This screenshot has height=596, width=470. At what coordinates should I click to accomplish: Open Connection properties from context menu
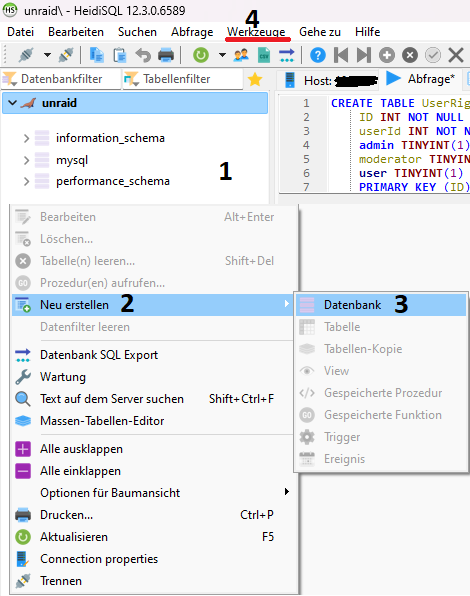[x=152, y=559]
